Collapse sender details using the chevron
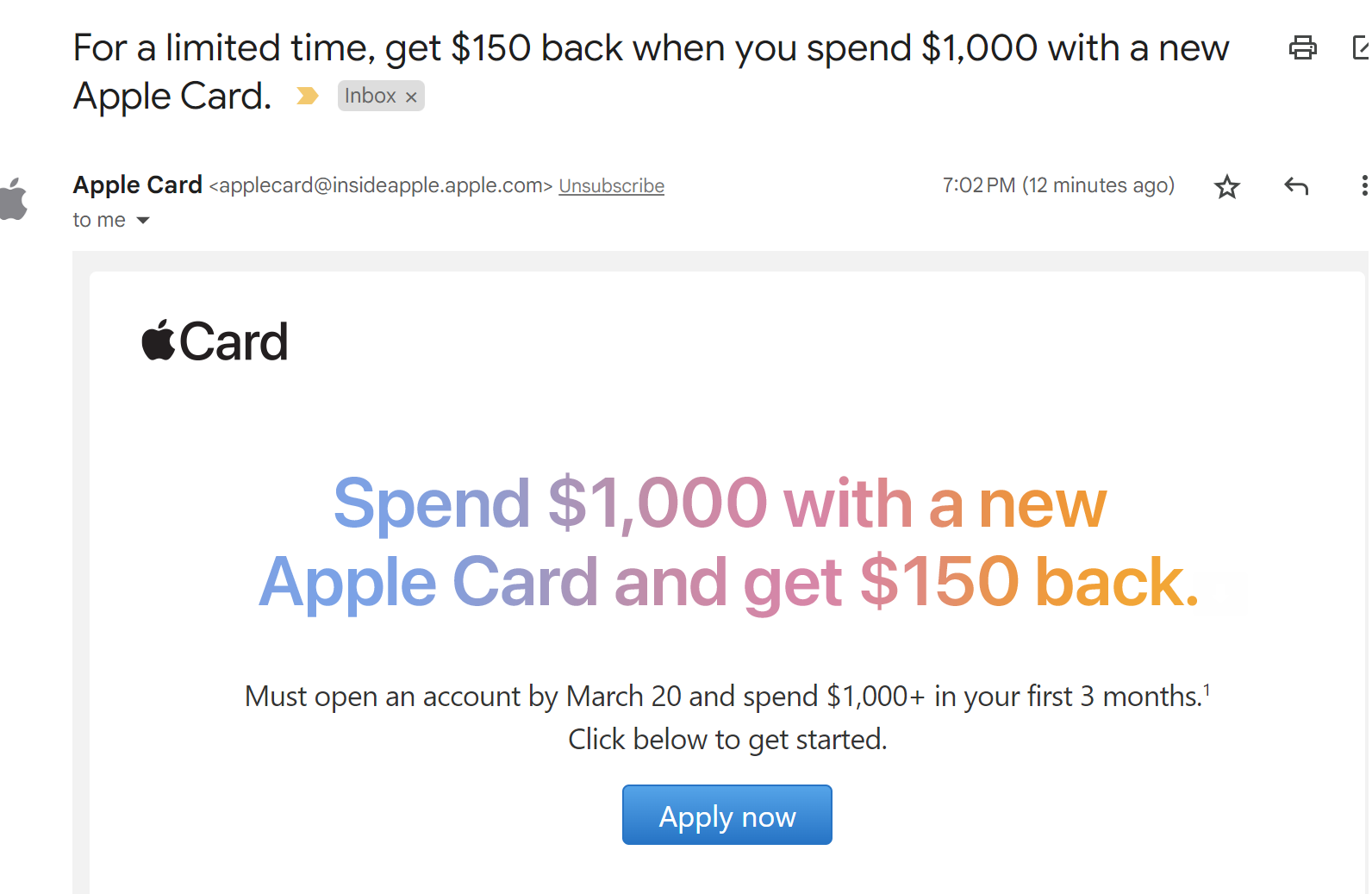1372x894 pixels. coord(145,220)
